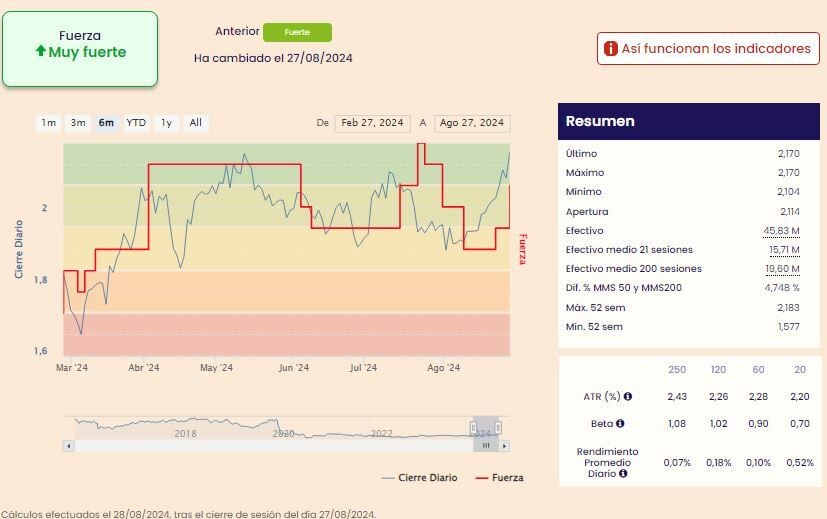827x519 pixels.
Task: Switch chart range to YTD
Action: point(136,123)
